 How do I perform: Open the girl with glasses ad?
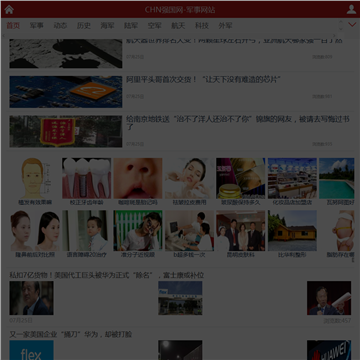click(138, 231)
